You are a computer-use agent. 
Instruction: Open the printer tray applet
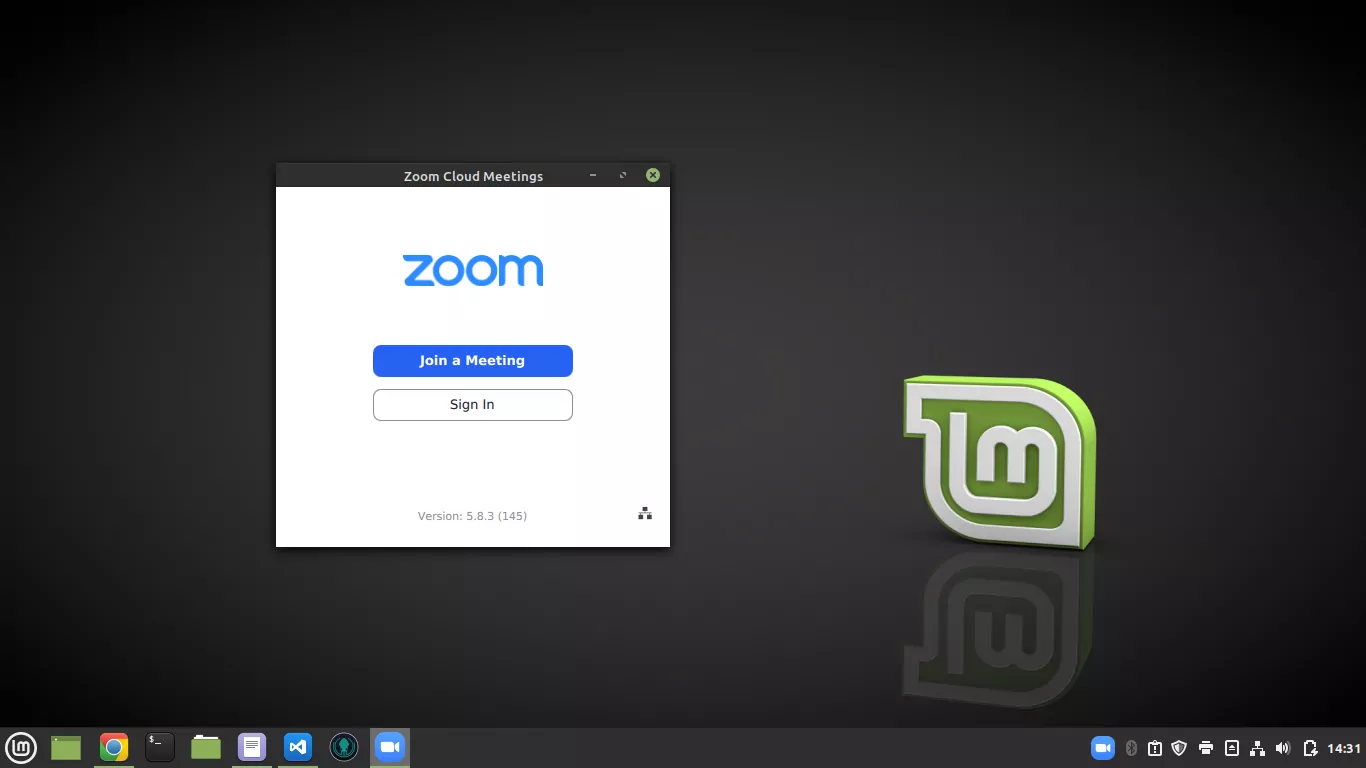tap(1206, 748)
